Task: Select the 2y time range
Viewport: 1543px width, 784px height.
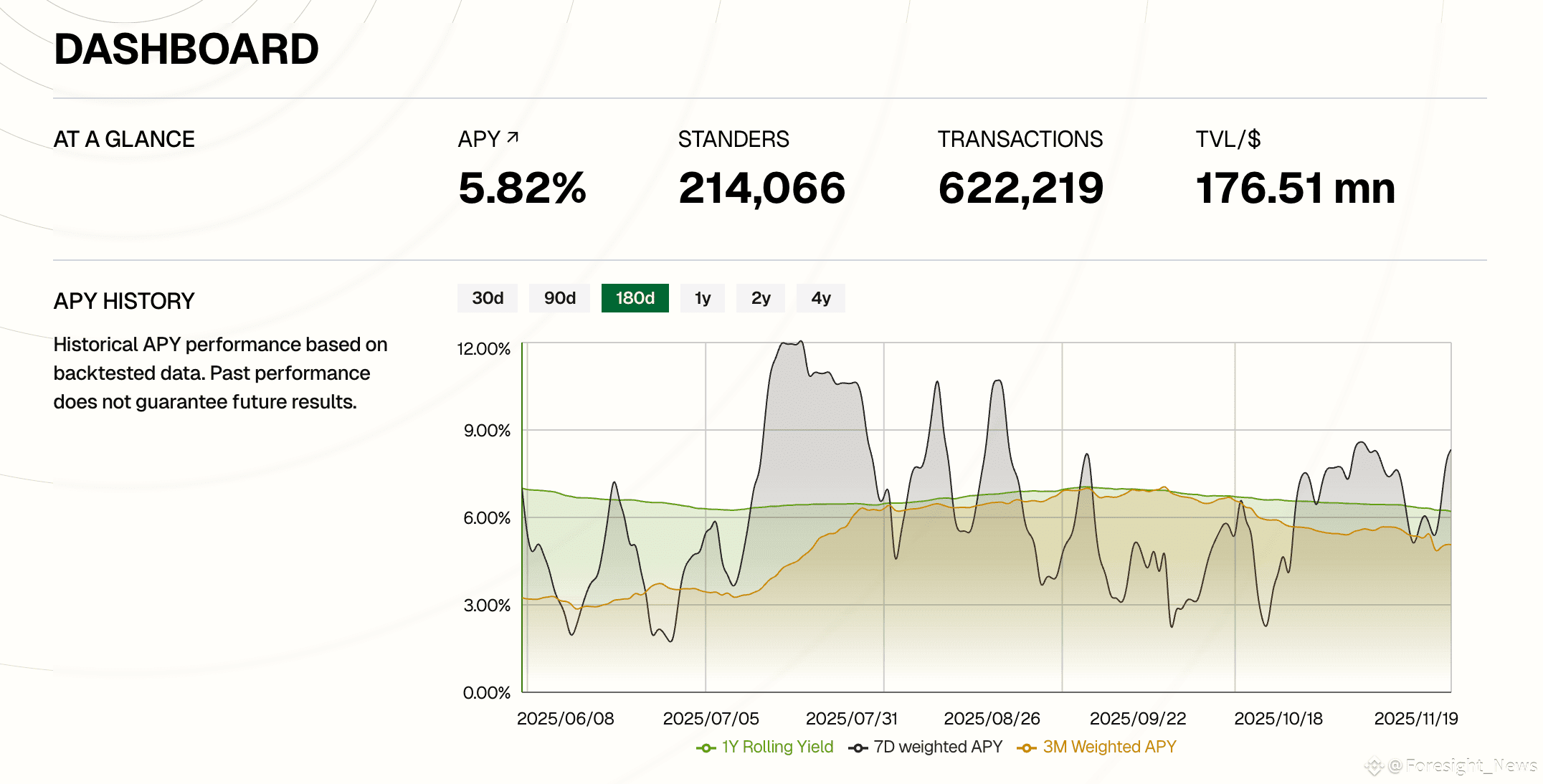Action: pos(760,298)
